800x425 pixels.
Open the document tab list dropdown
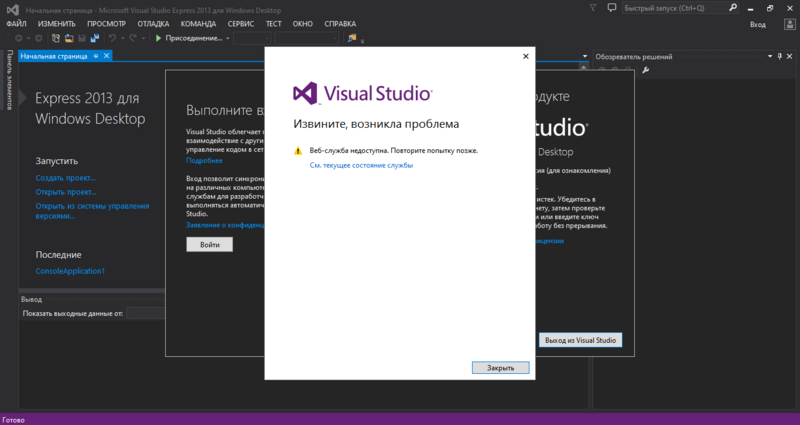585,56
